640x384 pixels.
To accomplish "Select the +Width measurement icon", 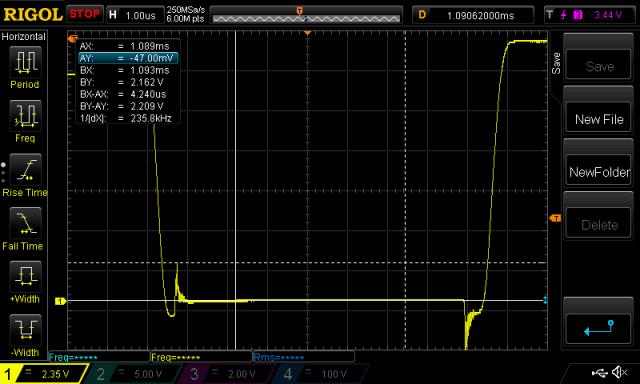I will pos(25,277).
